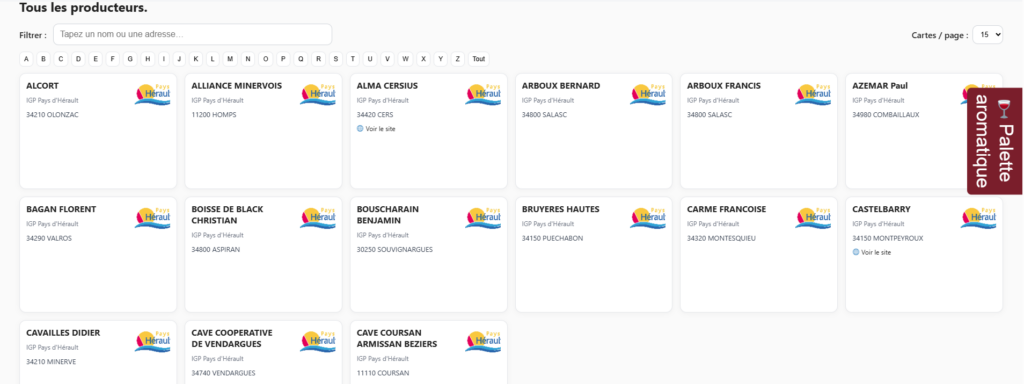
Task: Select the CARME FRANCOISE producer name
Action: (x=727, y=209)
